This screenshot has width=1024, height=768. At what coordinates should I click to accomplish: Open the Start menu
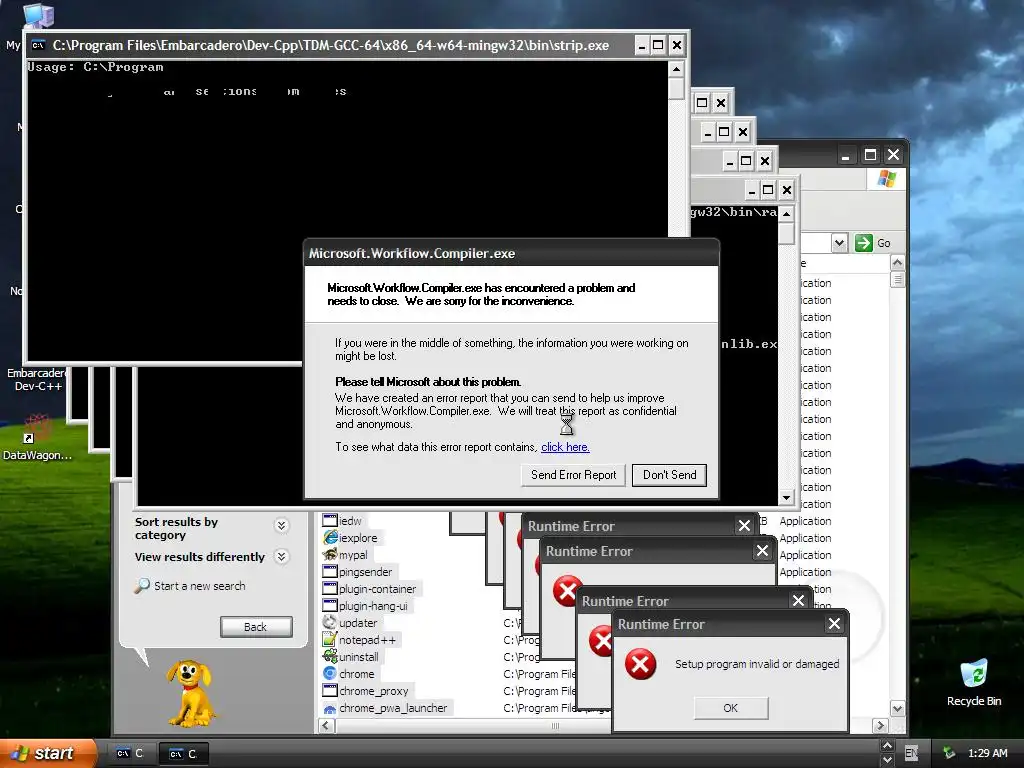pos(47,753)
